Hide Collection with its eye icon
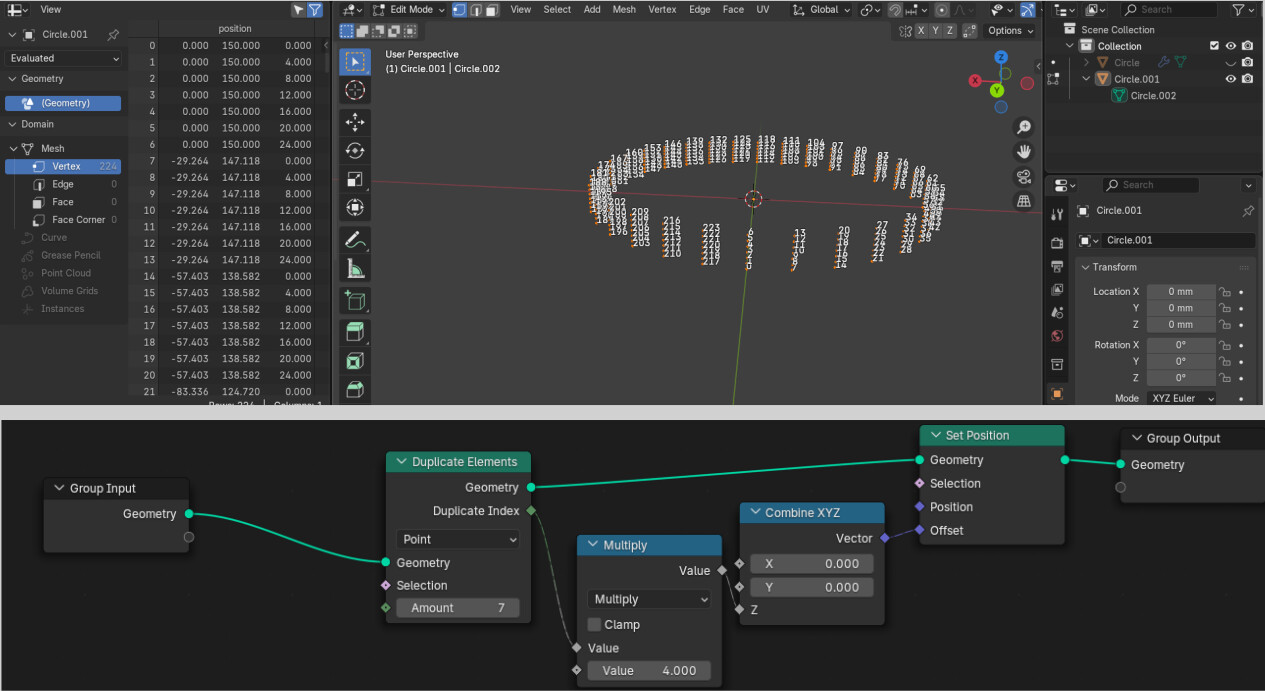This screenshot has height=691, width=1265. coord(1231,46)
